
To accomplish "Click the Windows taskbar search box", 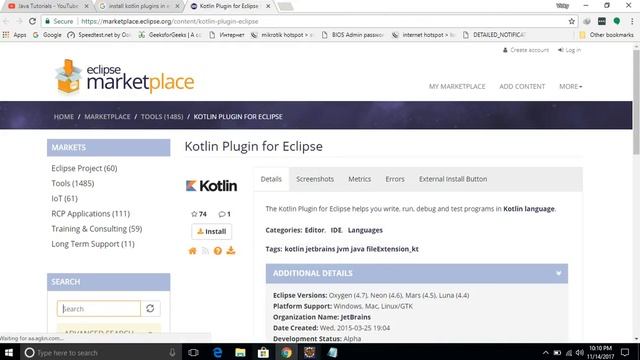I will (x=101, y=352).
